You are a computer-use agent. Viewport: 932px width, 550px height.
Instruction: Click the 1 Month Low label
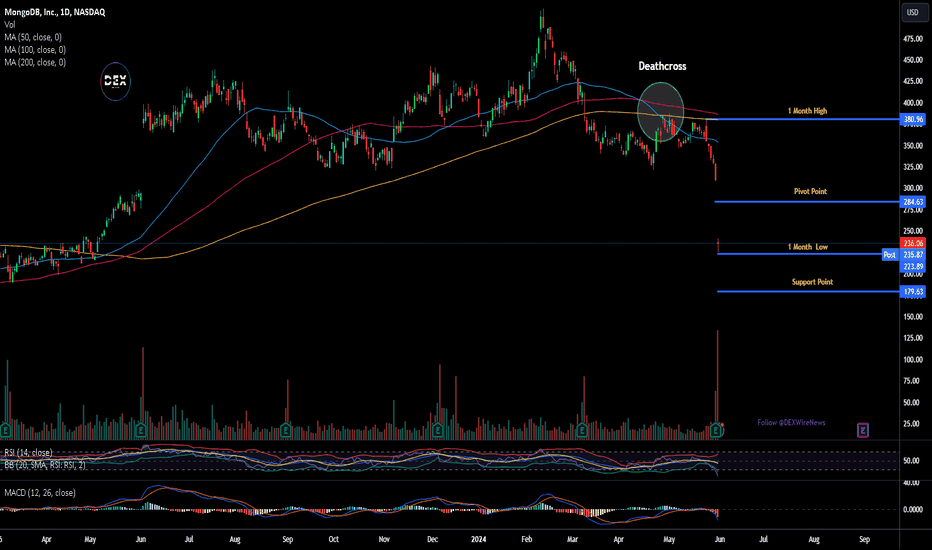tap(808, 247)
